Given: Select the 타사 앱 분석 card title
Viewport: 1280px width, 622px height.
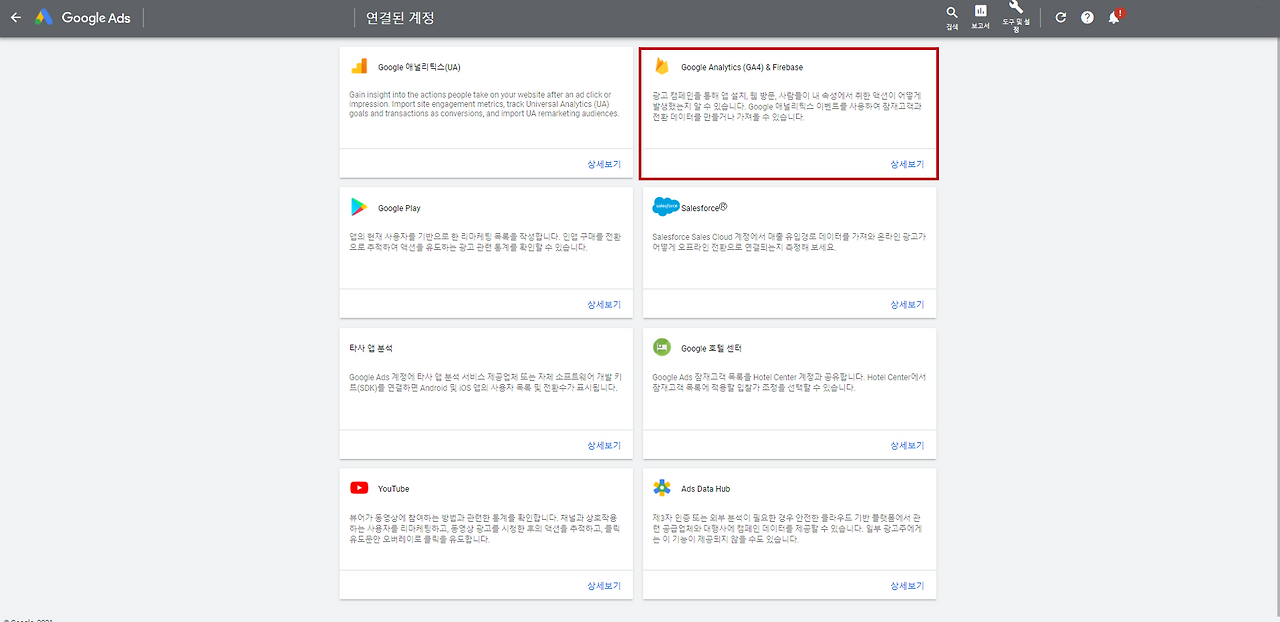Looking at the screenshot, I should pos(371,348).
